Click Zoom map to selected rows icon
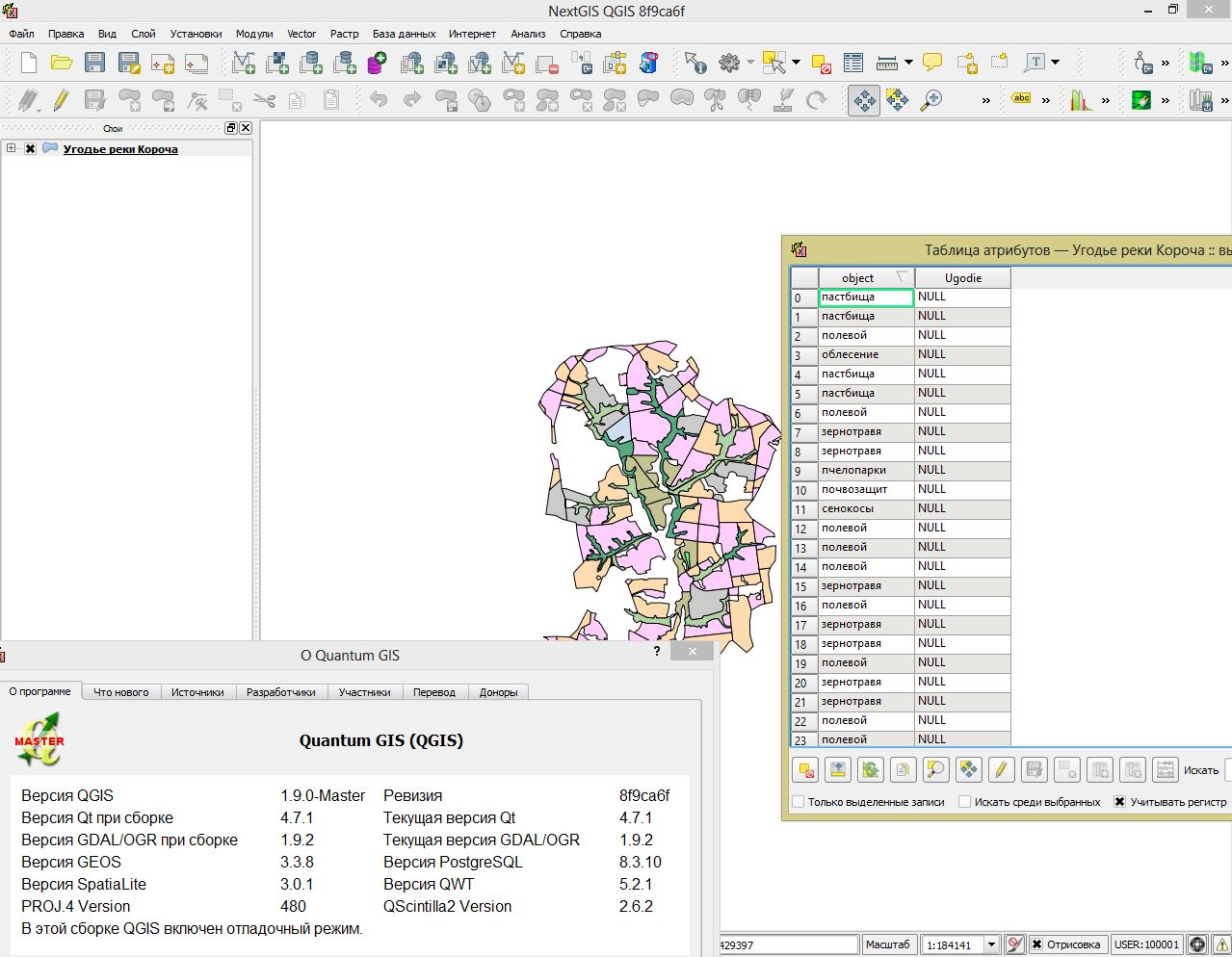 click(x=935, y=770)
